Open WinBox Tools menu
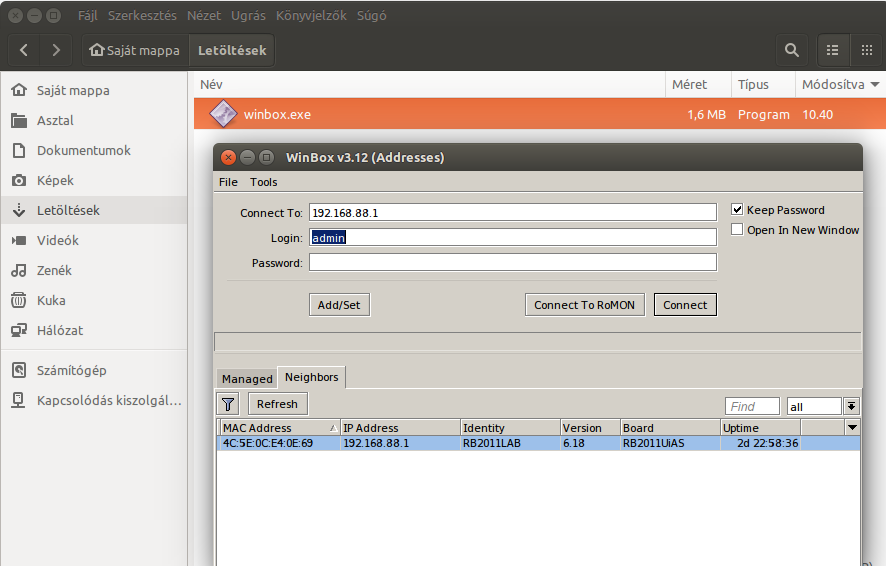This screenshot has height=566, width=886. (x=263, y=182)
